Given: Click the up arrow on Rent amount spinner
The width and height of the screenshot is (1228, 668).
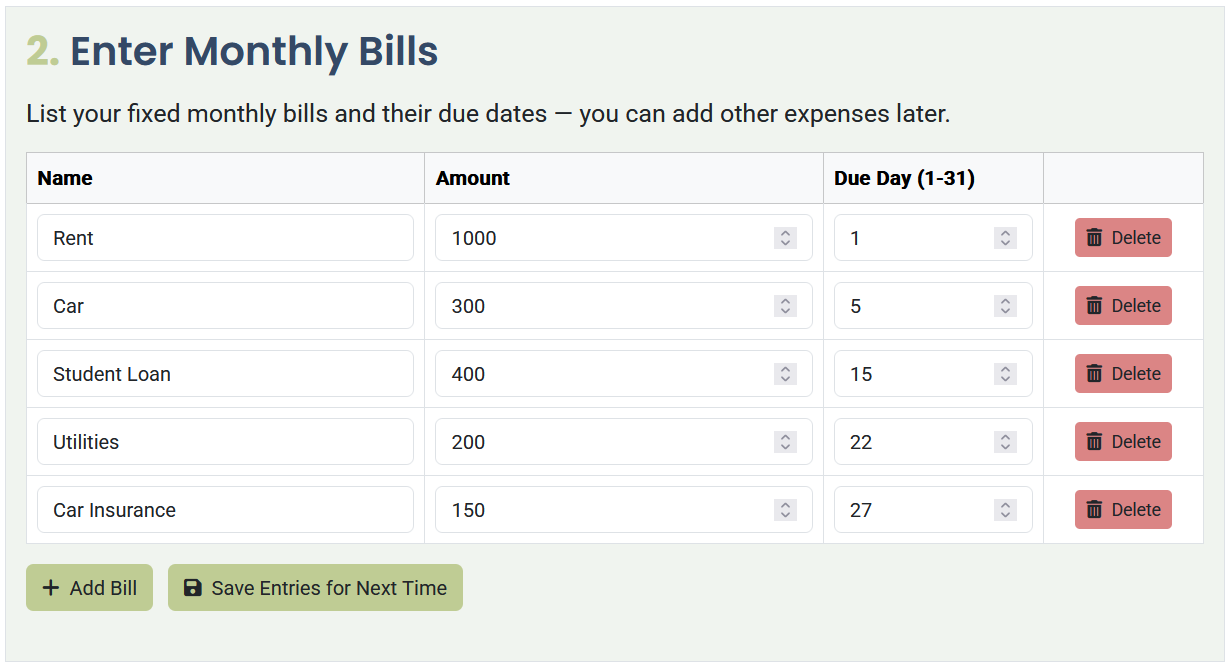Looking at the screenshot, I should pyautogui.click(x=786, y=232).
